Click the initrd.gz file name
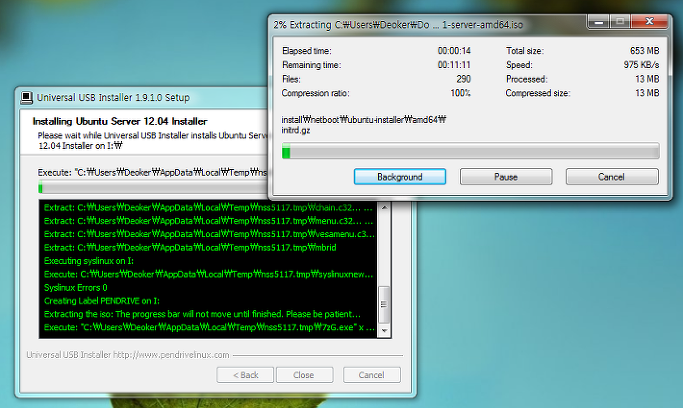The image size is (683, 408). [296, 130]
